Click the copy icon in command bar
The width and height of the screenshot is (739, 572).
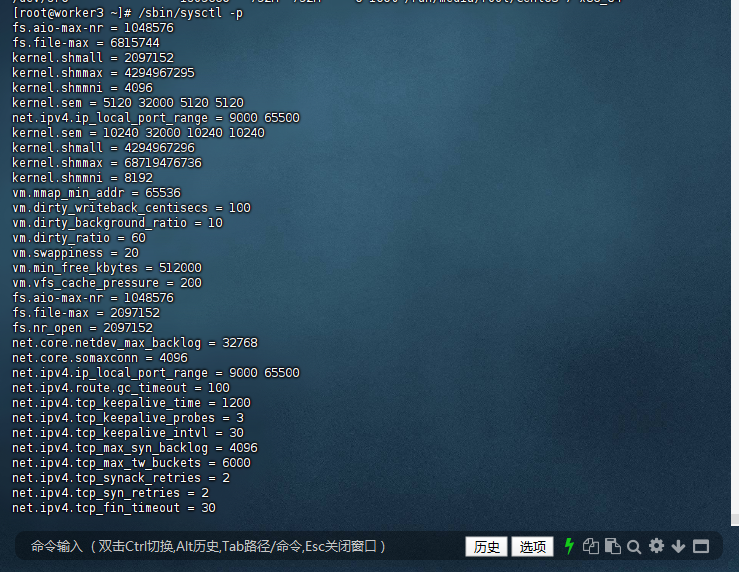(591, 546)
